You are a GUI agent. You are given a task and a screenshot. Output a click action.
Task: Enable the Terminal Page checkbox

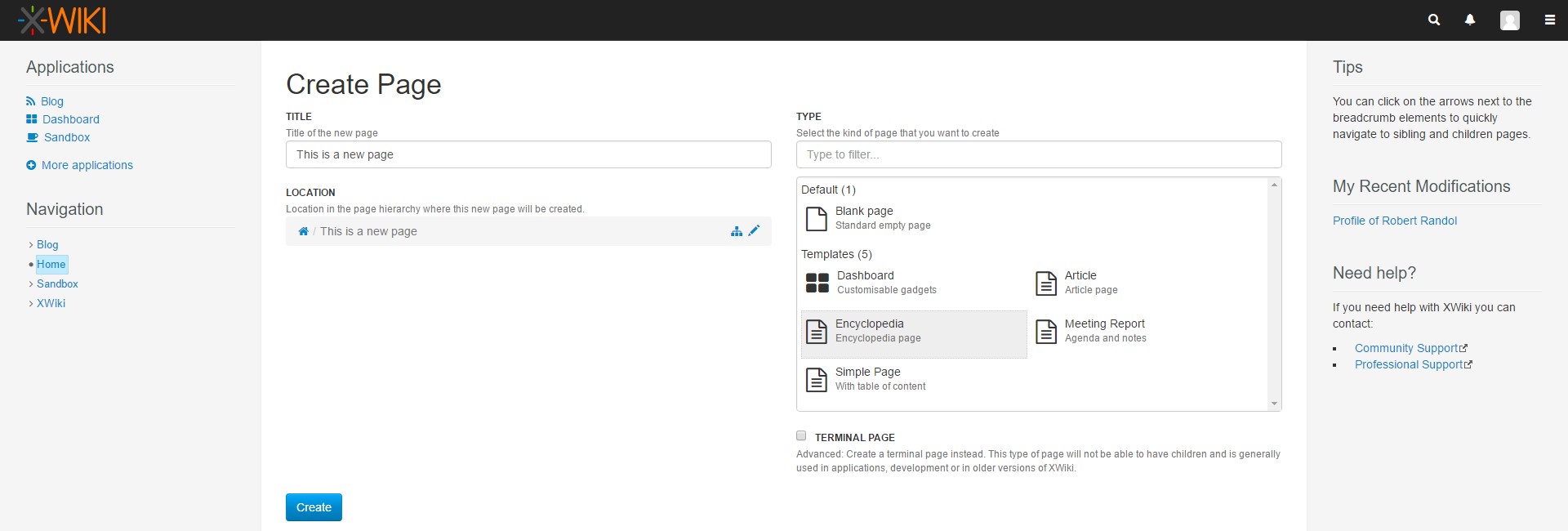click(x=801, y=436)
